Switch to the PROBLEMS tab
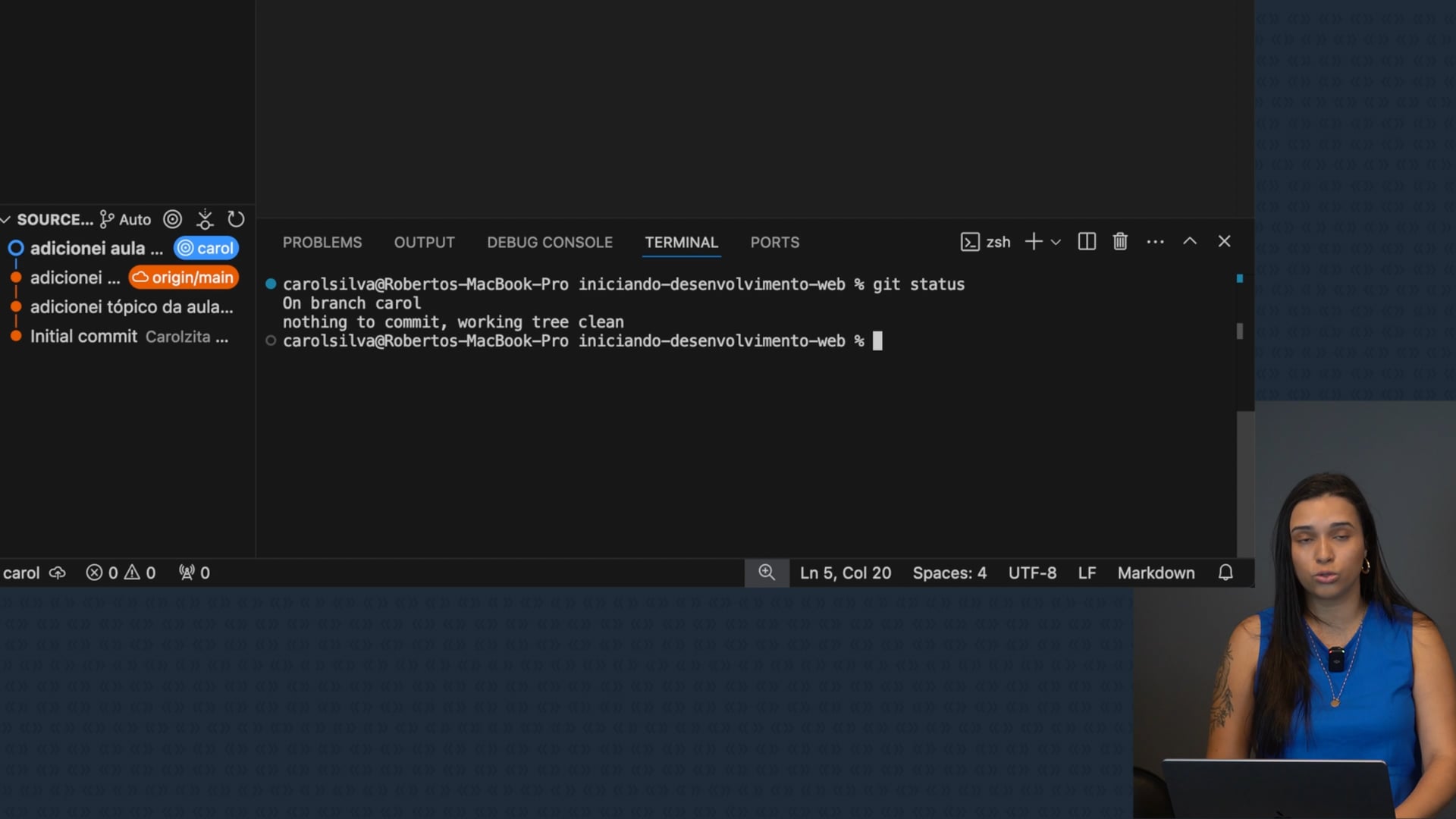1456x819 pixels. [322, 243]
